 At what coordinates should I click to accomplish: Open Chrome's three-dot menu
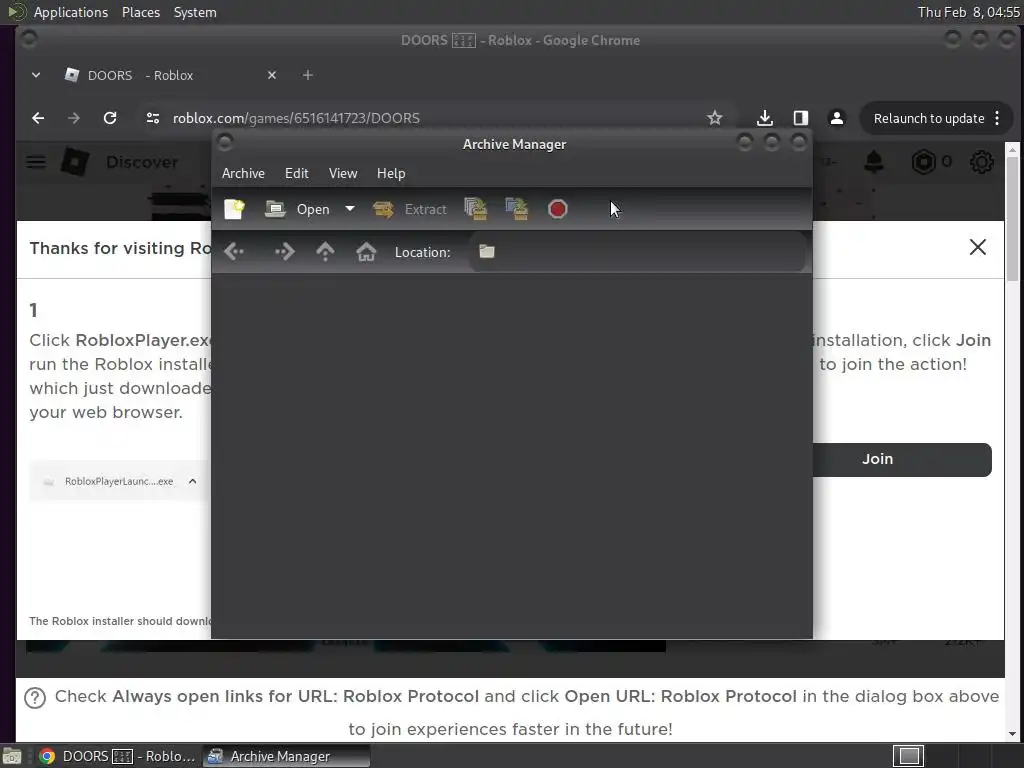997,118
